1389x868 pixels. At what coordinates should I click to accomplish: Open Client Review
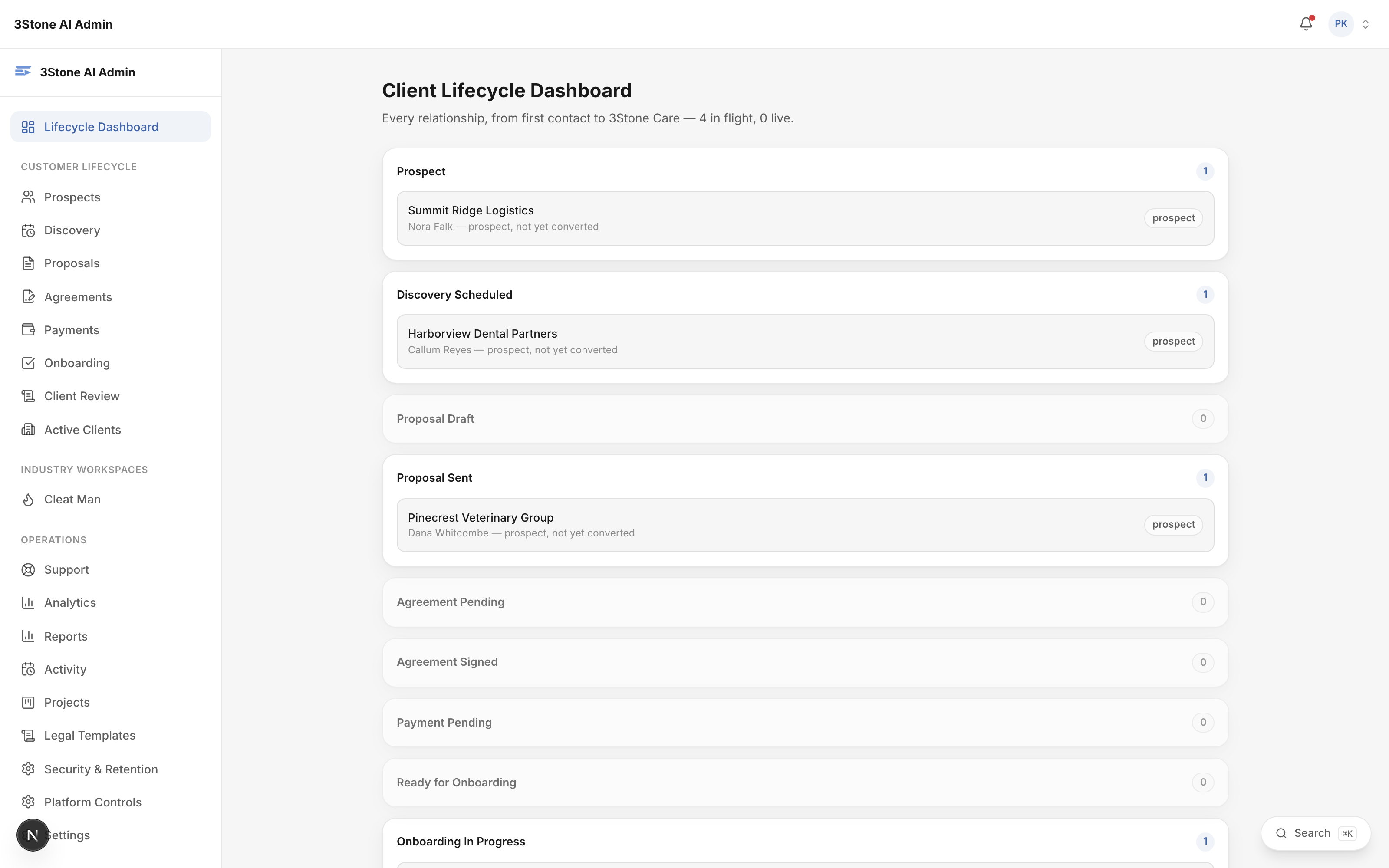pyautogui.click(x=110, y=396)
